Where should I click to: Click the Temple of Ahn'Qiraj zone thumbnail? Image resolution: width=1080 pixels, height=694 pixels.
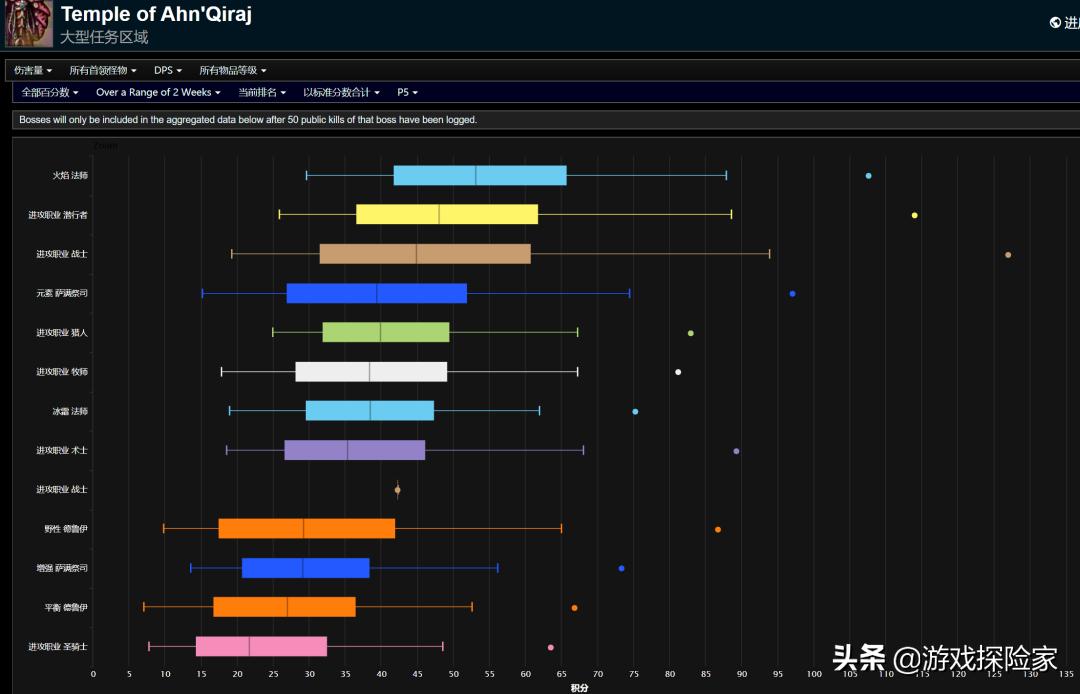[29, 24]
